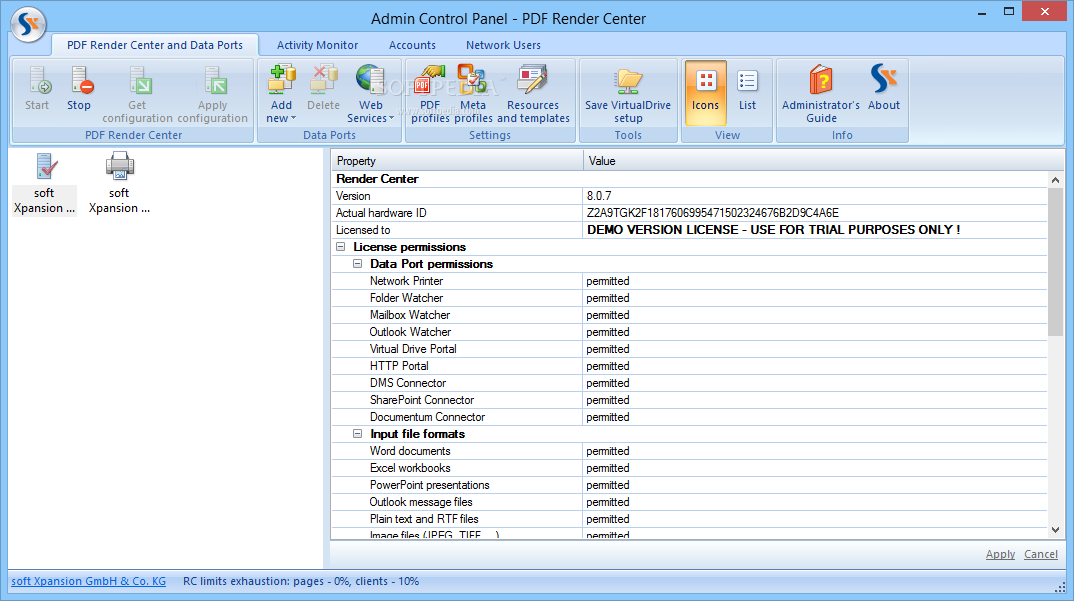Select the SharePoint Connector row

689,400
